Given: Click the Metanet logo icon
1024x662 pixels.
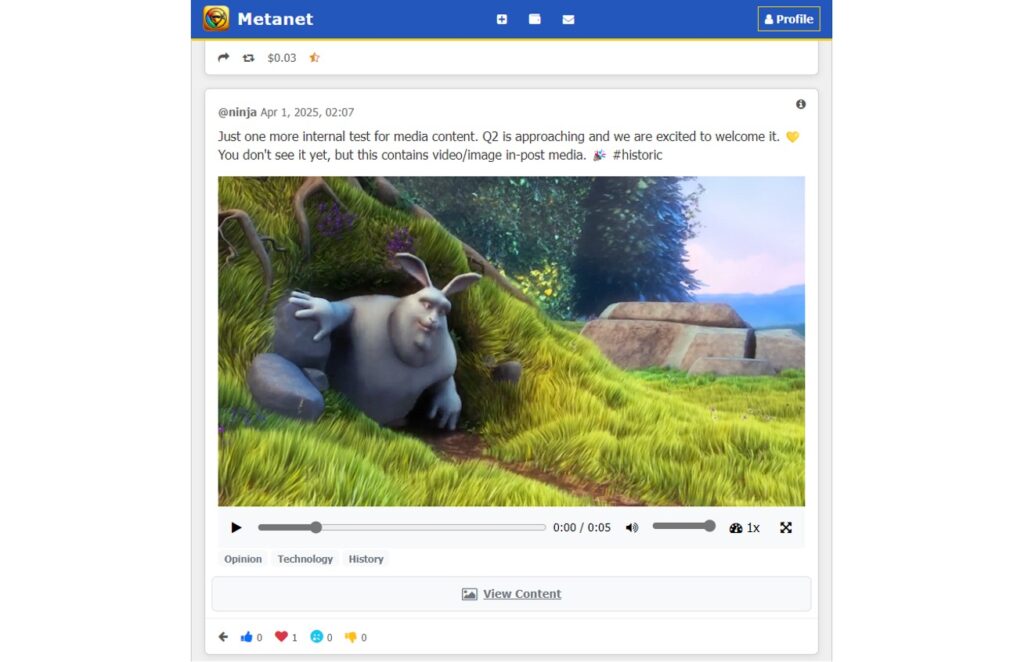Looking at the screenshot, I should pos(216,19).
